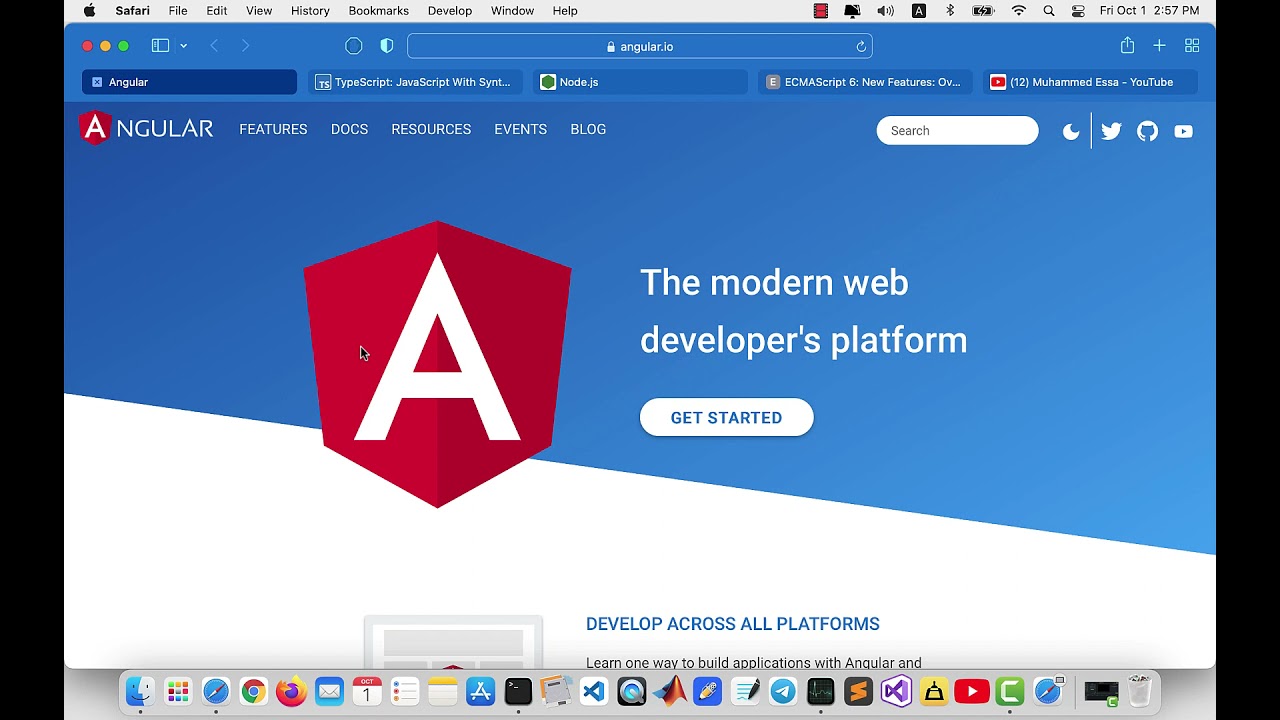Open Visual Studio Code from the Dock

594,691
